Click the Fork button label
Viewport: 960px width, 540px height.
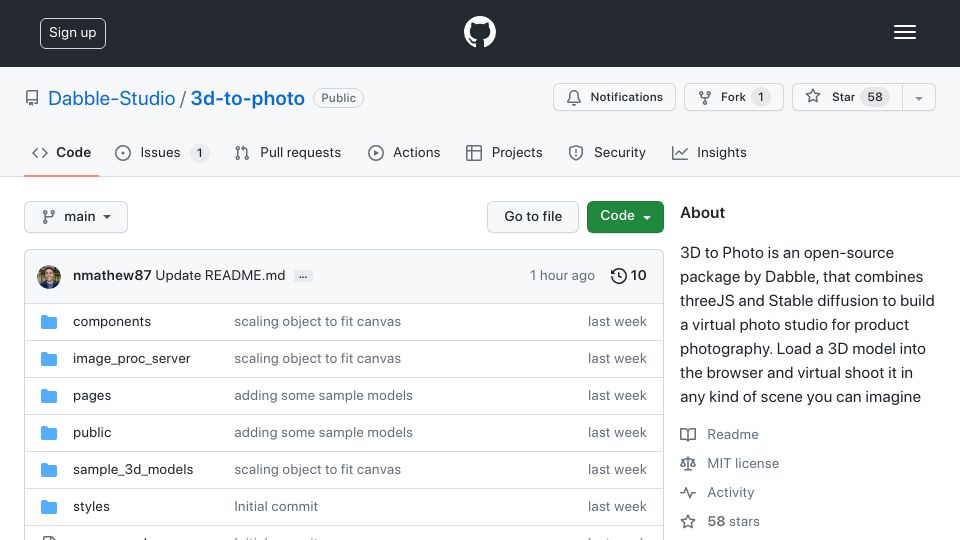point(733,97)
